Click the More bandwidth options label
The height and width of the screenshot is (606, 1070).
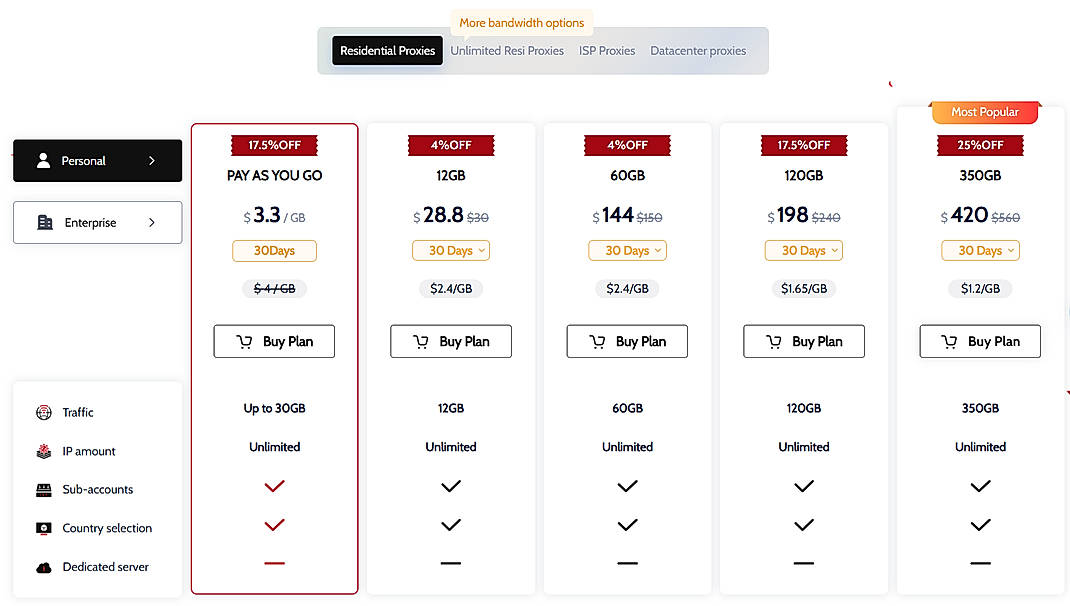521,22
